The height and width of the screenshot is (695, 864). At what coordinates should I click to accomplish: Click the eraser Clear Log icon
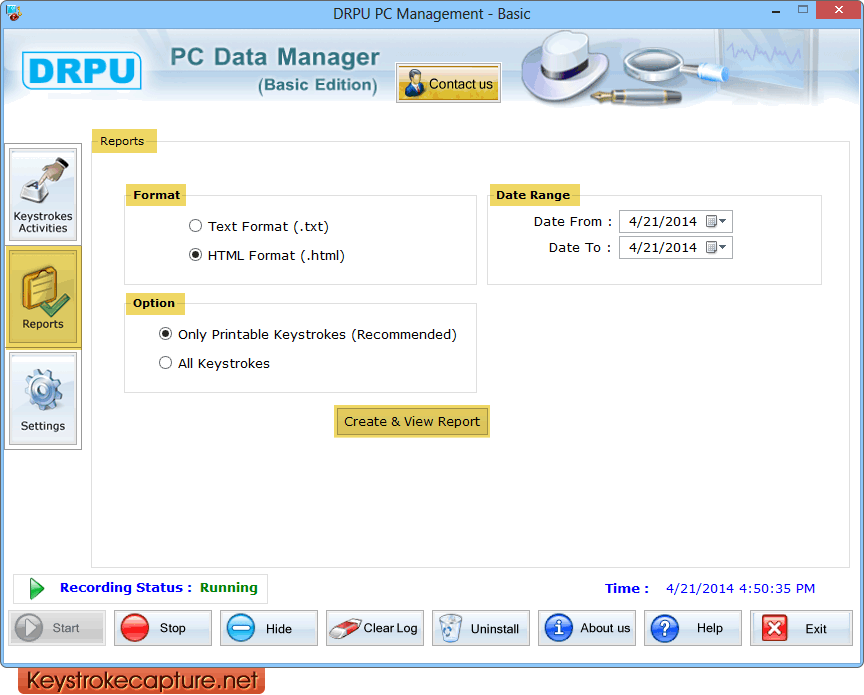click(x=345, y=628)
